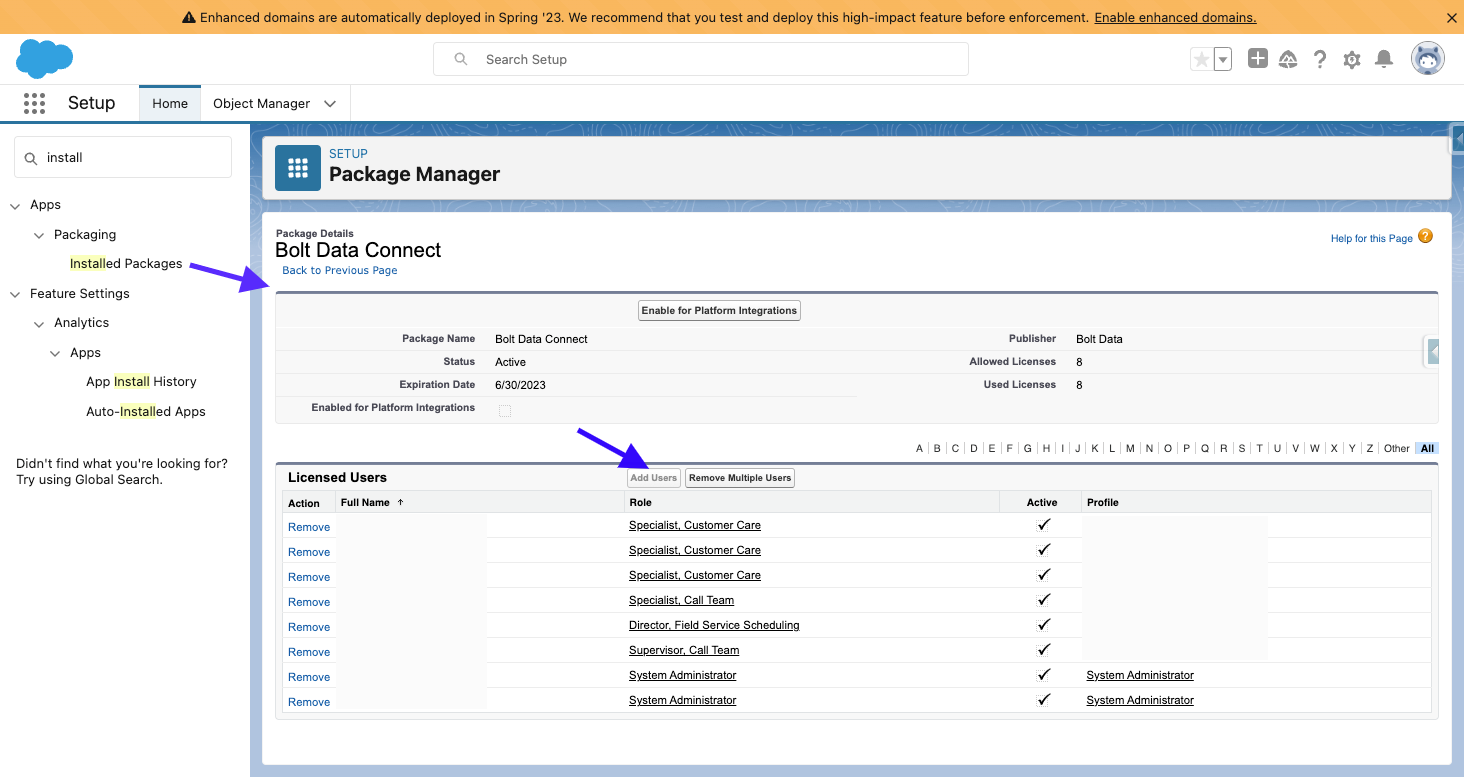Collapse the Apps node under Analytics
Screen dimensions: 1464x777
click(x=55, y=353)
